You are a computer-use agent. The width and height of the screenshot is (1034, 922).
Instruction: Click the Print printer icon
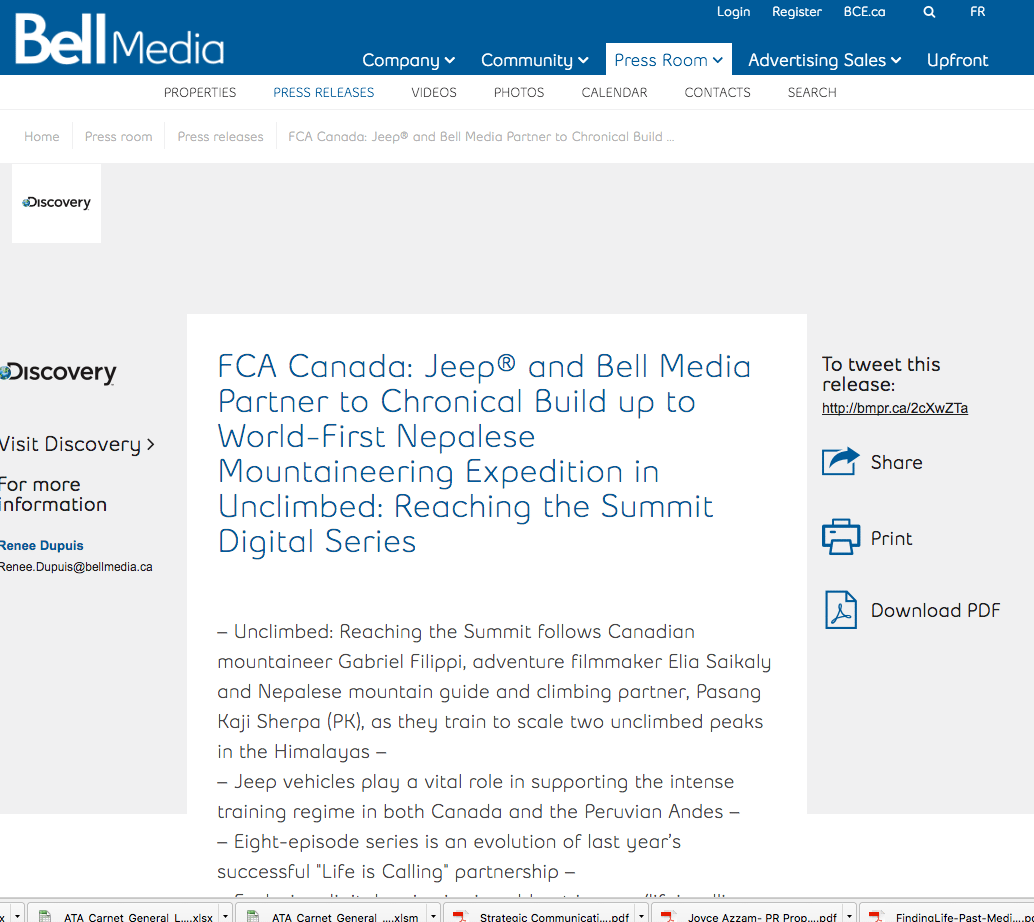[840, 538]
